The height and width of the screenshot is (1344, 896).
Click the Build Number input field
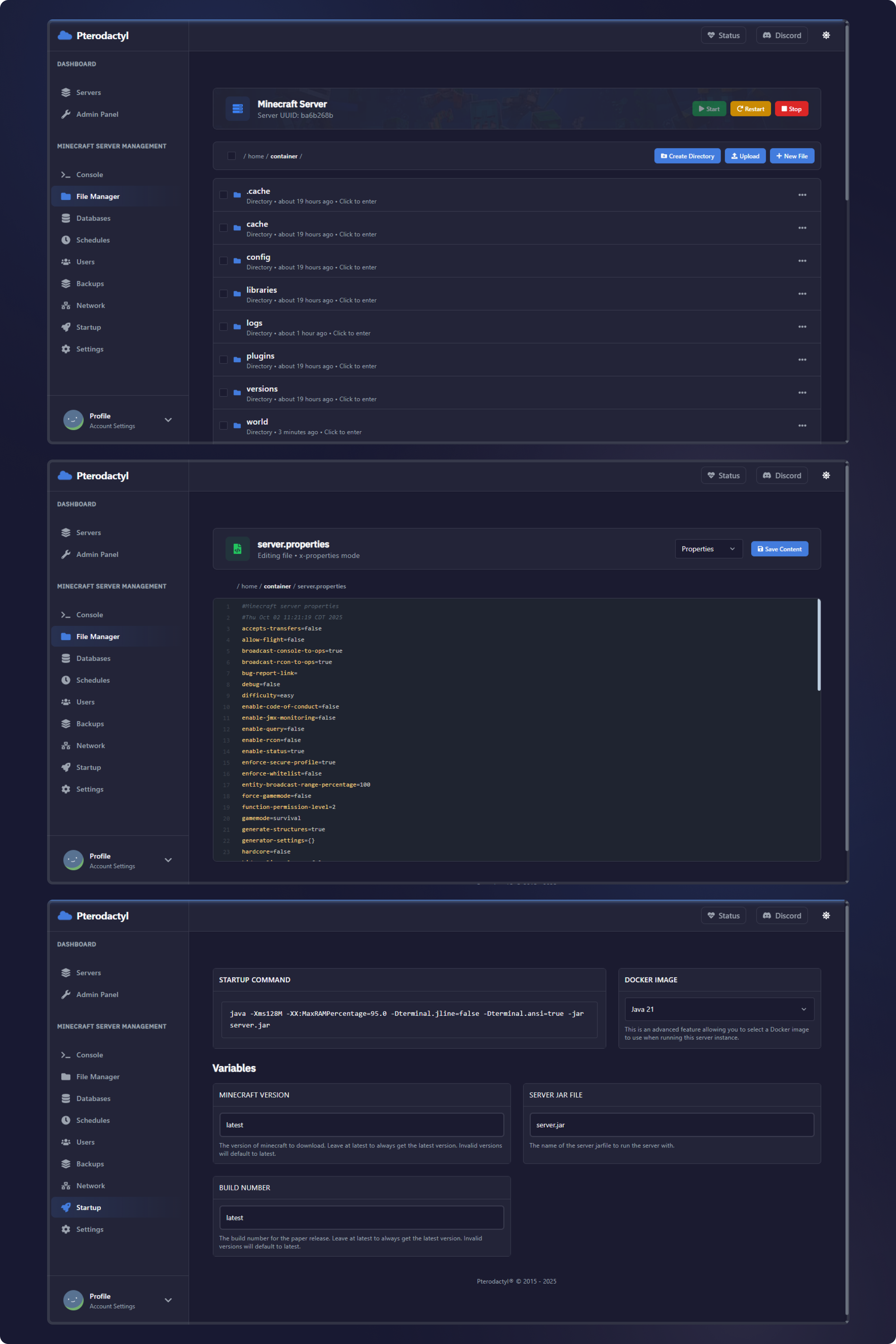click(x=361, y=1218)
